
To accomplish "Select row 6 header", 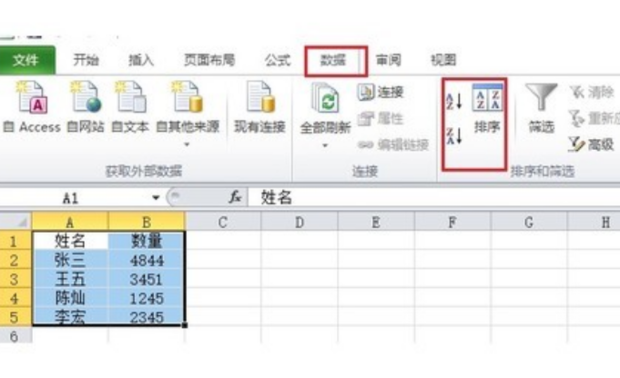I will 15,336.
